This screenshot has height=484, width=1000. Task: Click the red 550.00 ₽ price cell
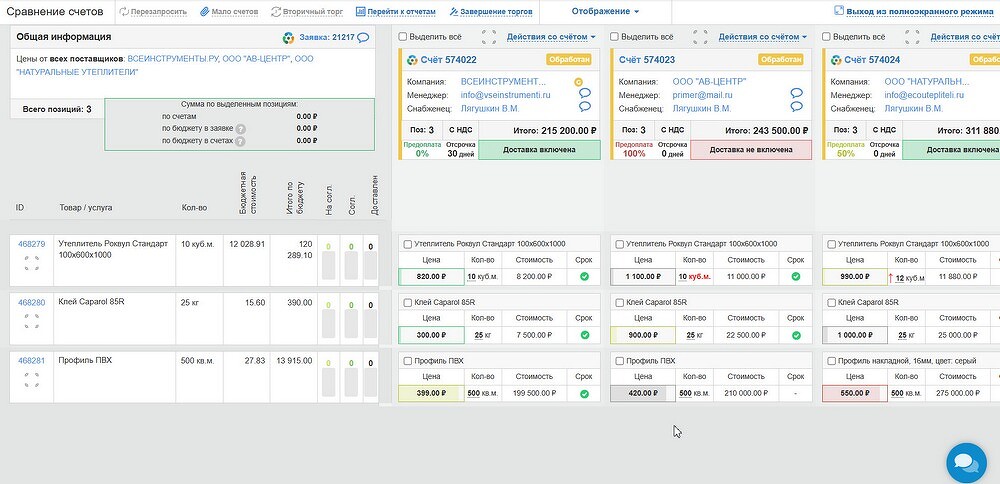pyautogui.click(x=852, y=394)
